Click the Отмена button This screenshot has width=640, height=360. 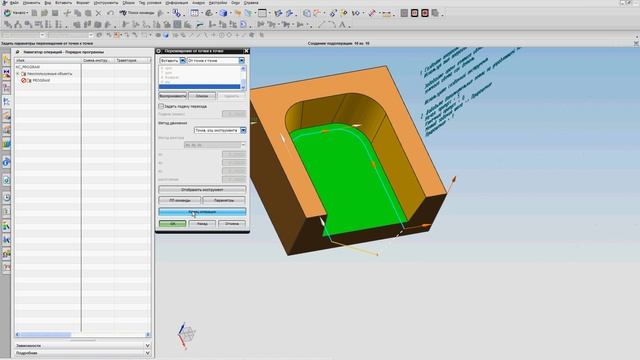[232, 224]
